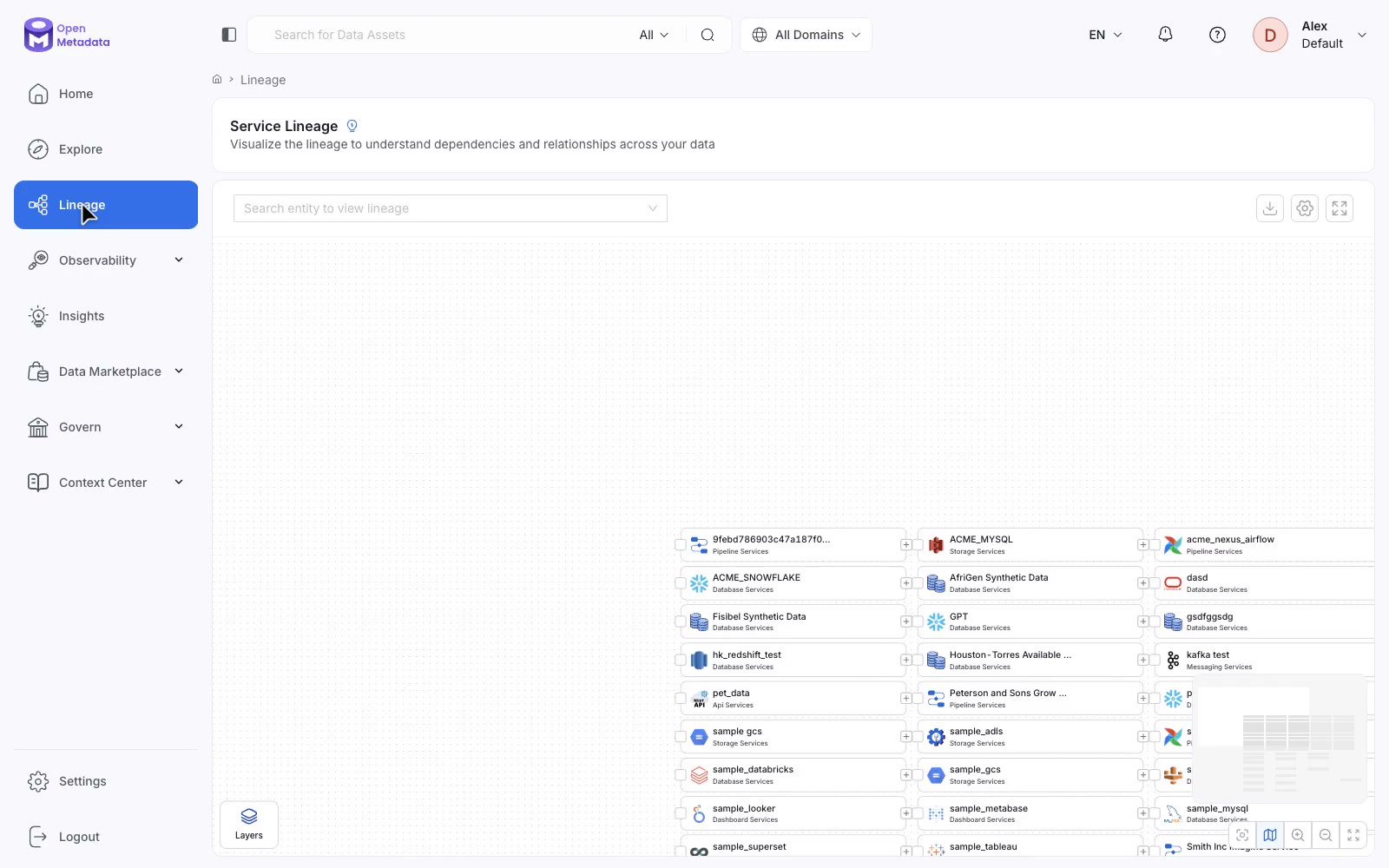
Task: Click the expand corners canvas icon
Action: point(1353,835)
